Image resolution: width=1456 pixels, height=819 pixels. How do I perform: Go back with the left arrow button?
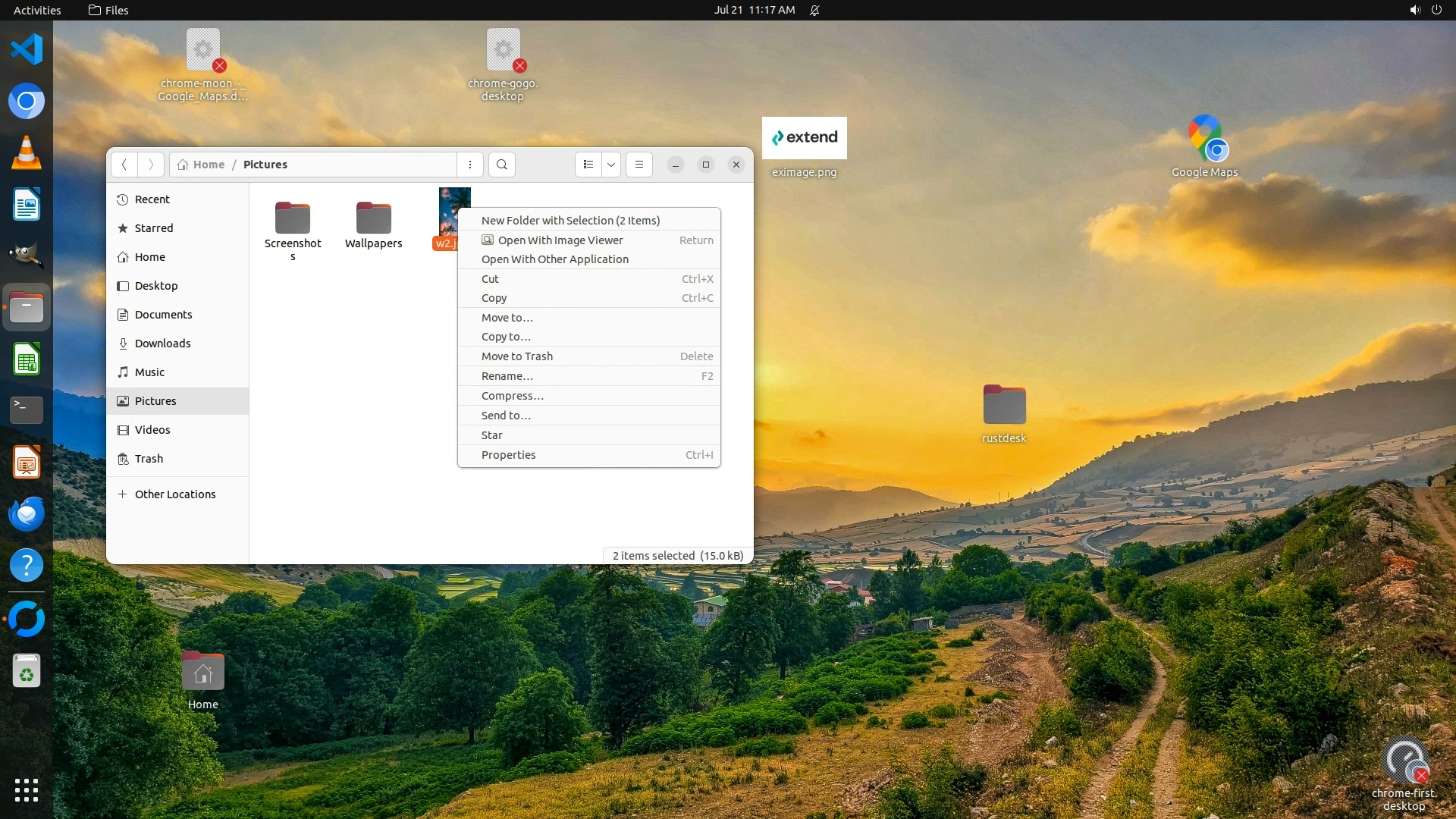(124, 165)
